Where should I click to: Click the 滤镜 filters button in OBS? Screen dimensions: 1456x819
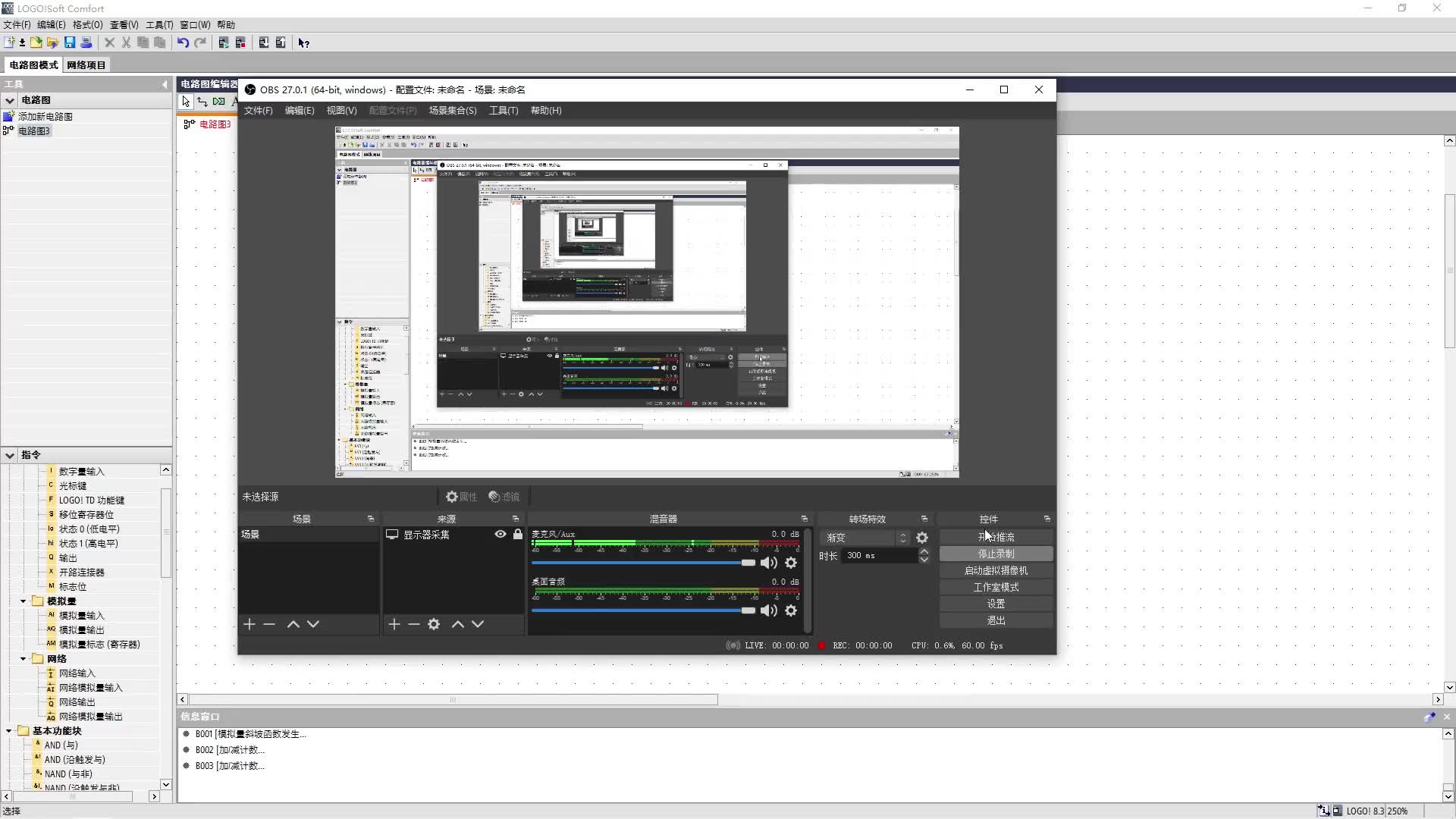coord(504,497)
